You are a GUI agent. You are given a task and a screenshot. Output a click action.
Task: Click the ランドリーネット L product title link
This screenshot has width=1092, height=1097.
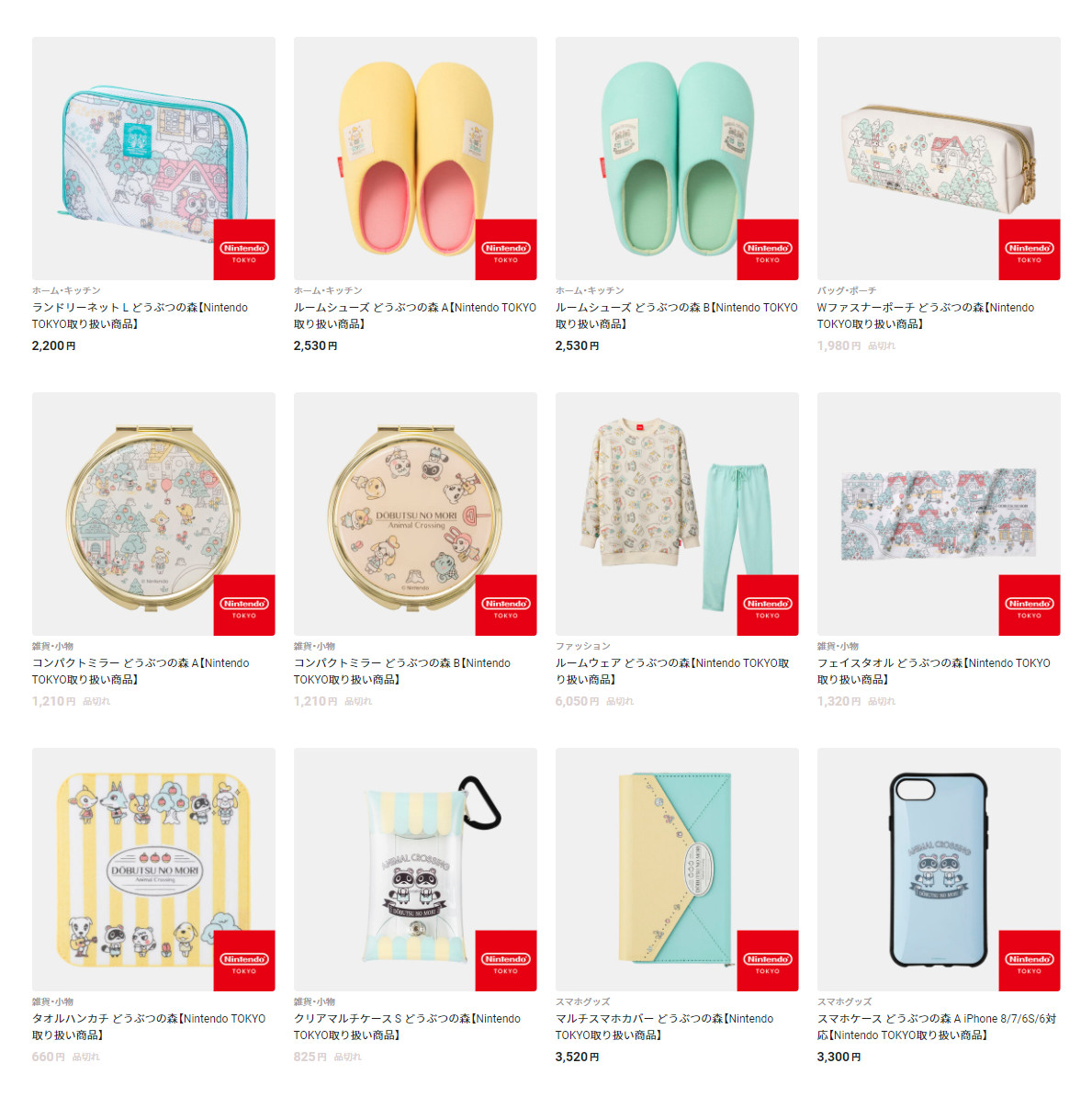pos(140,315)
